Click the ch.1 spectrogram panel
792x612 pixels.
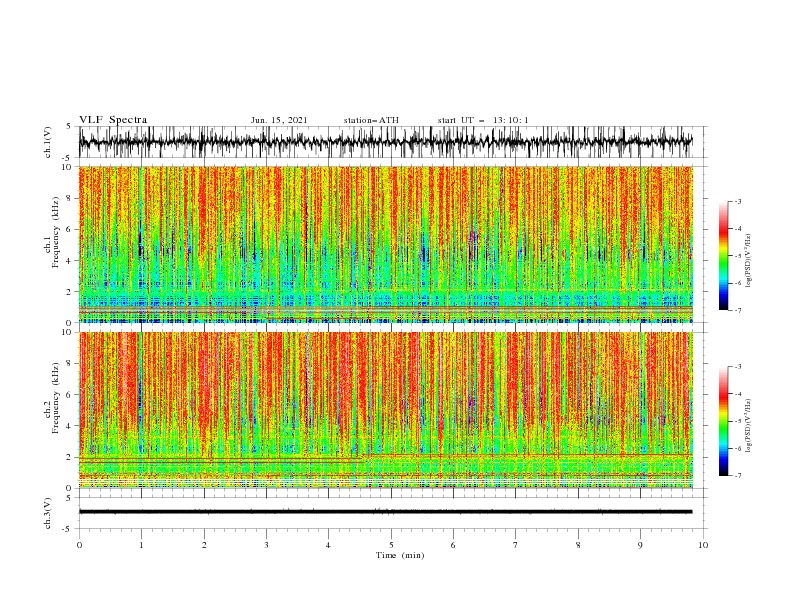[x=385, y=244]
